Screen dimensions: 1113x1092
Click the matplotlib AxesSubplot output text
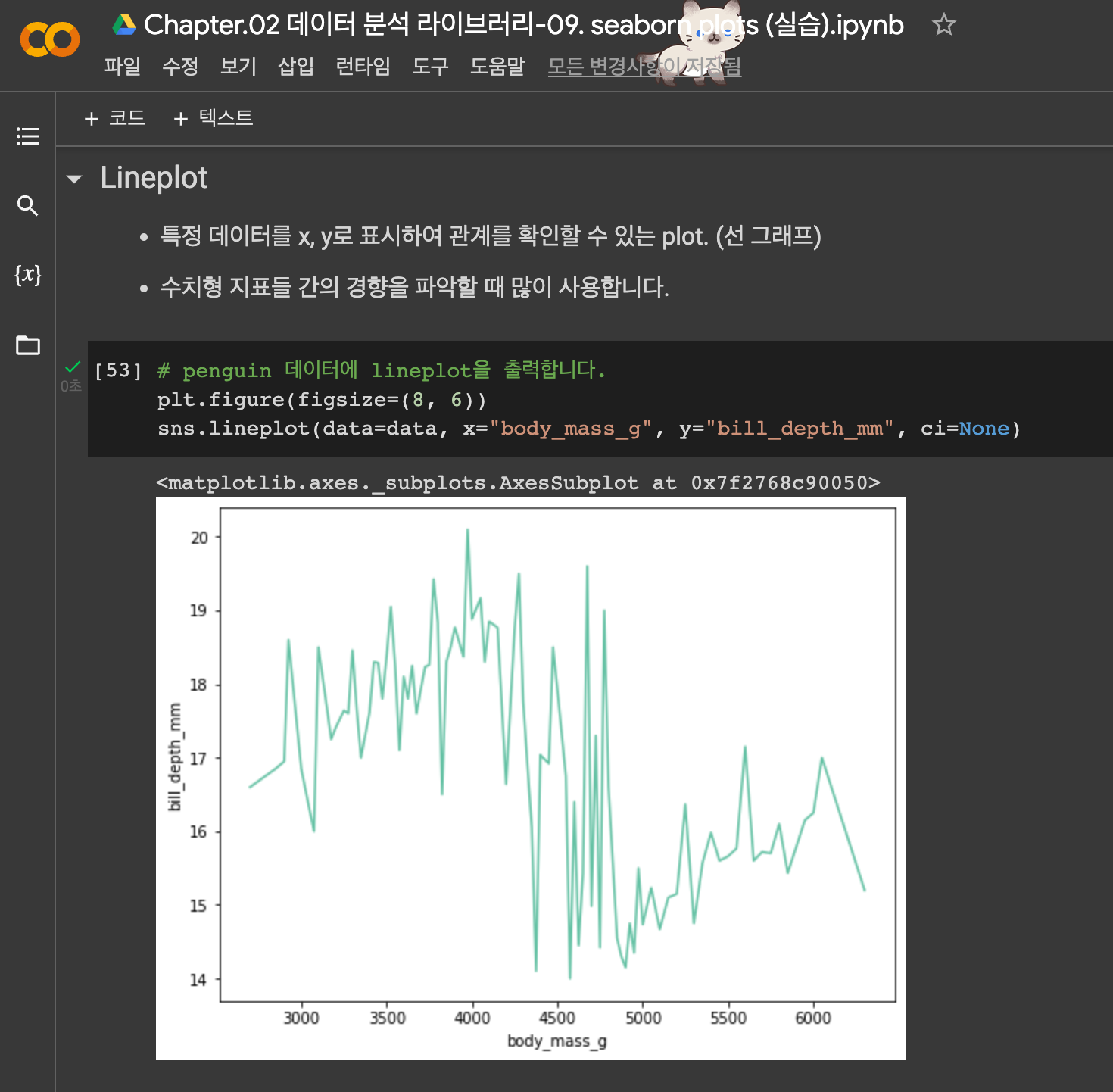[519, 483]
